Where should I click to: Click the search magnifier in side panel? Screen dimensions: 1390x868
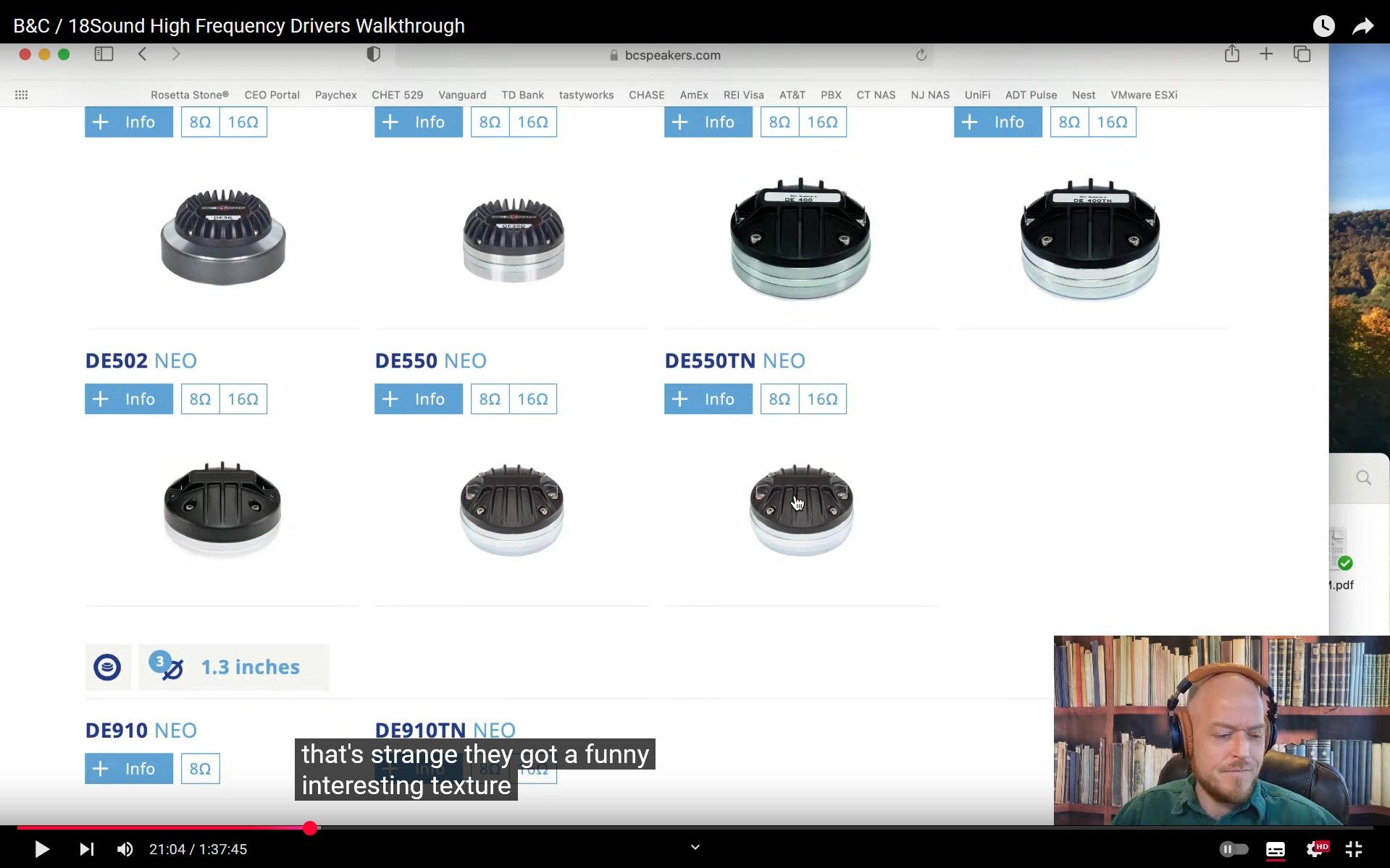[1363, 478]
